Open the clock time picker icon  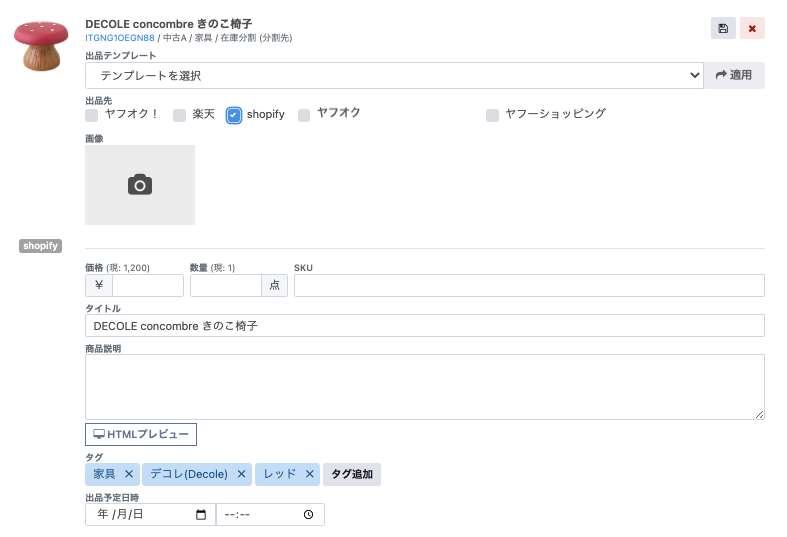(308, 514)
